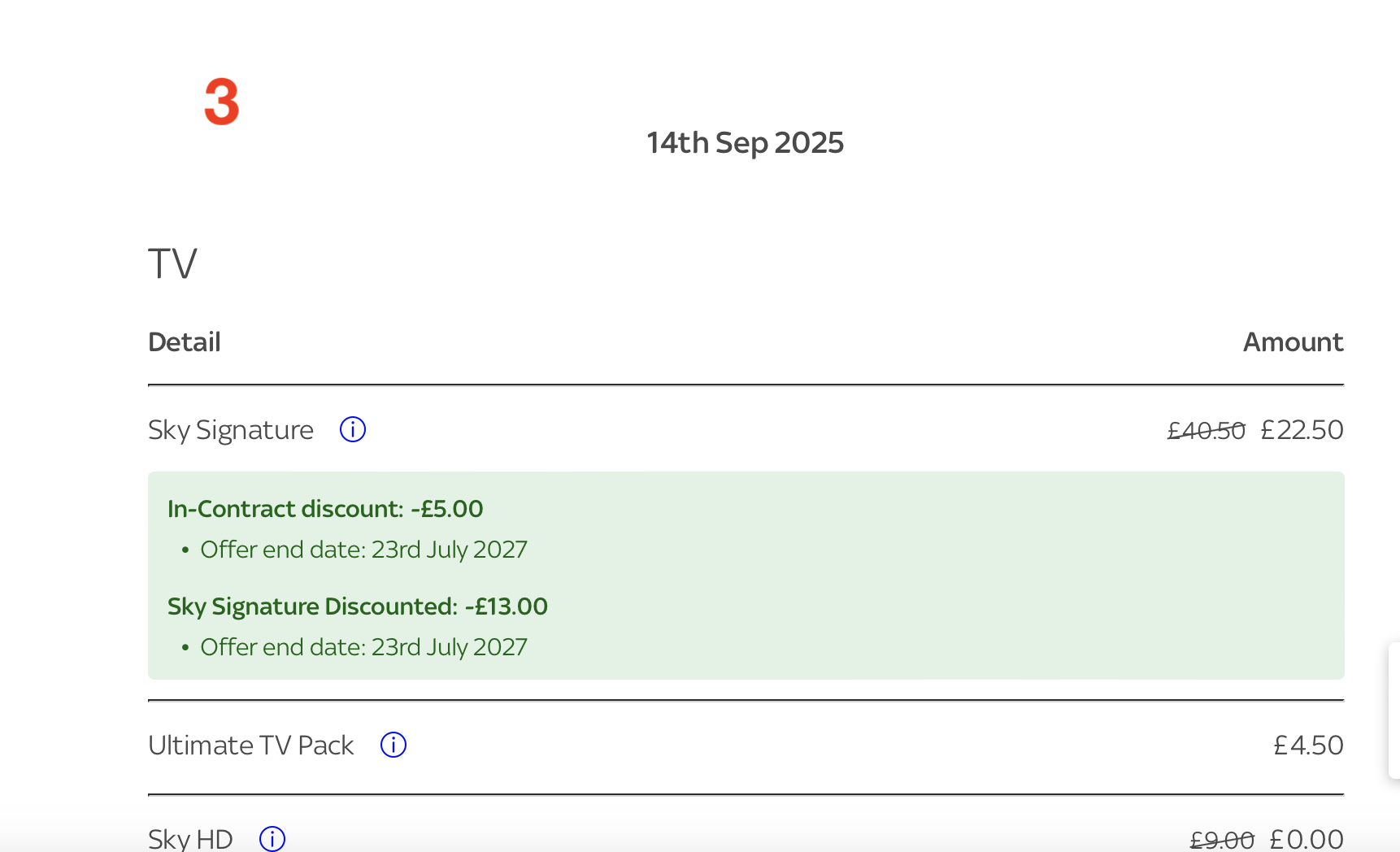
Task: Expand the Sky Signature Discounted offer details
Action: point(358,606)
